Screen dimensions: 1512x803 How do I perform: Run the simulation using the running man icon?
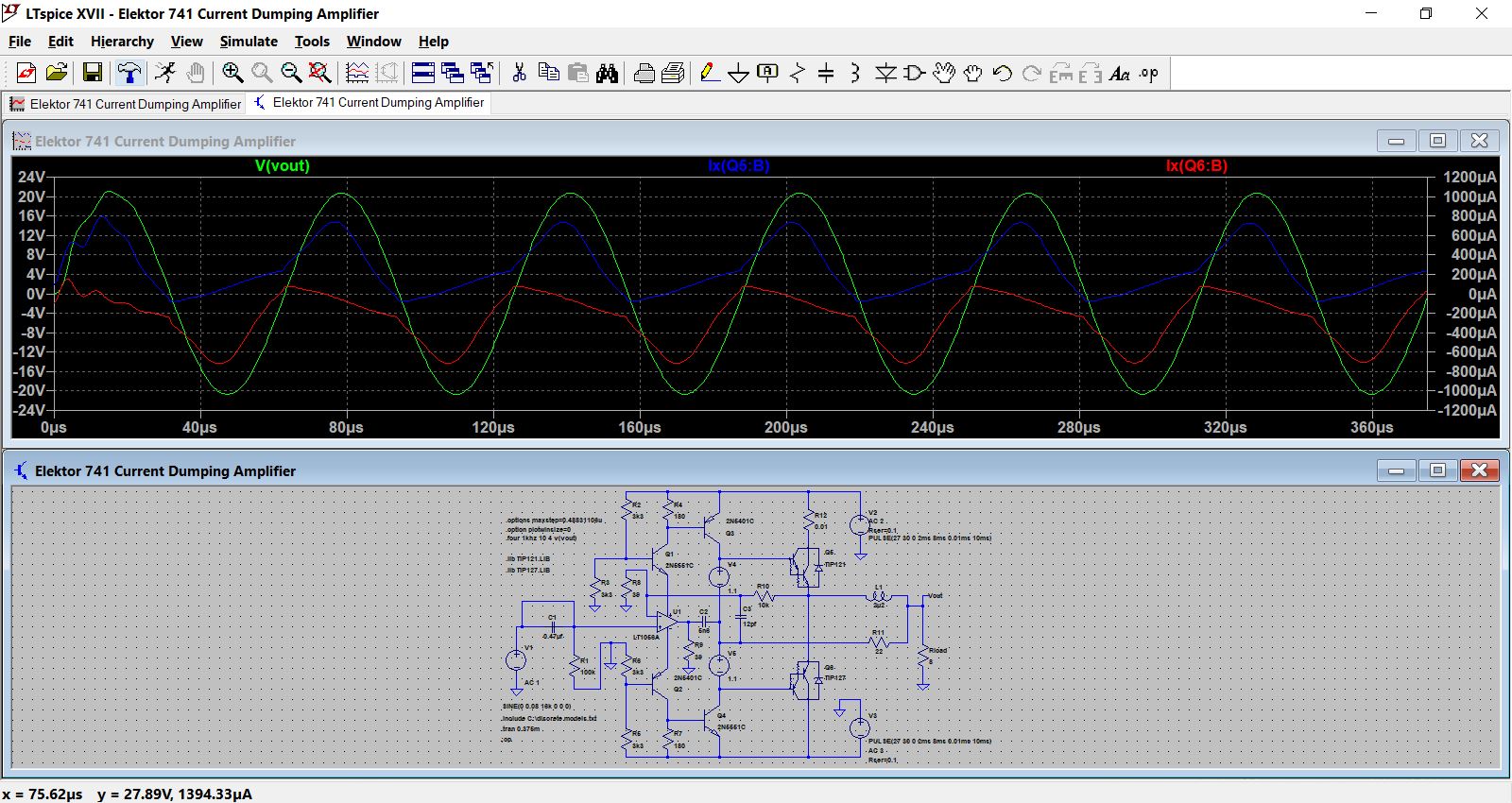[x=165, y=73]
